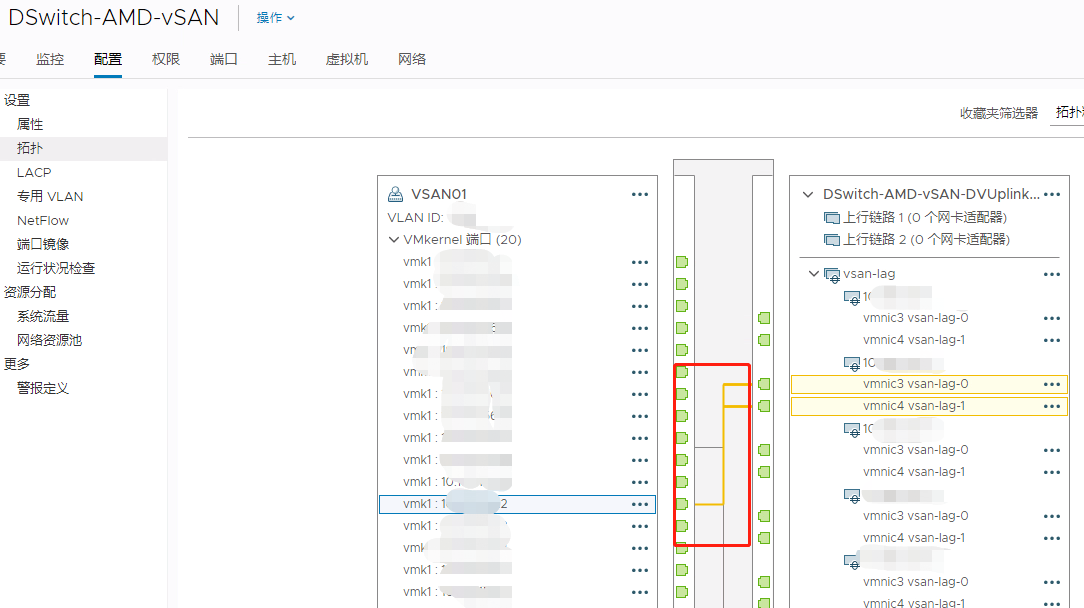The width and height of the screenshot is (1084, 608).
Task: Open the highlighted vmnic4 vsan-lag-1 ellipsis menu
Action: pos(1051,406)
